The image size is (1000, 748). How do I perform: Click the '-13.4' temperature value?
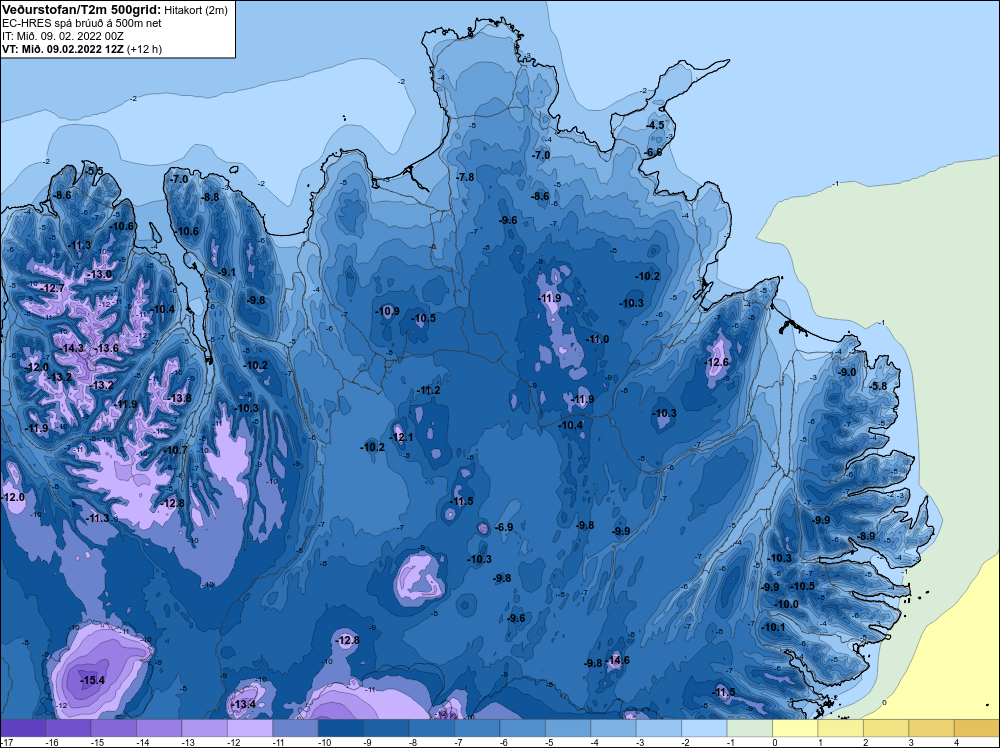pos(243,704)
